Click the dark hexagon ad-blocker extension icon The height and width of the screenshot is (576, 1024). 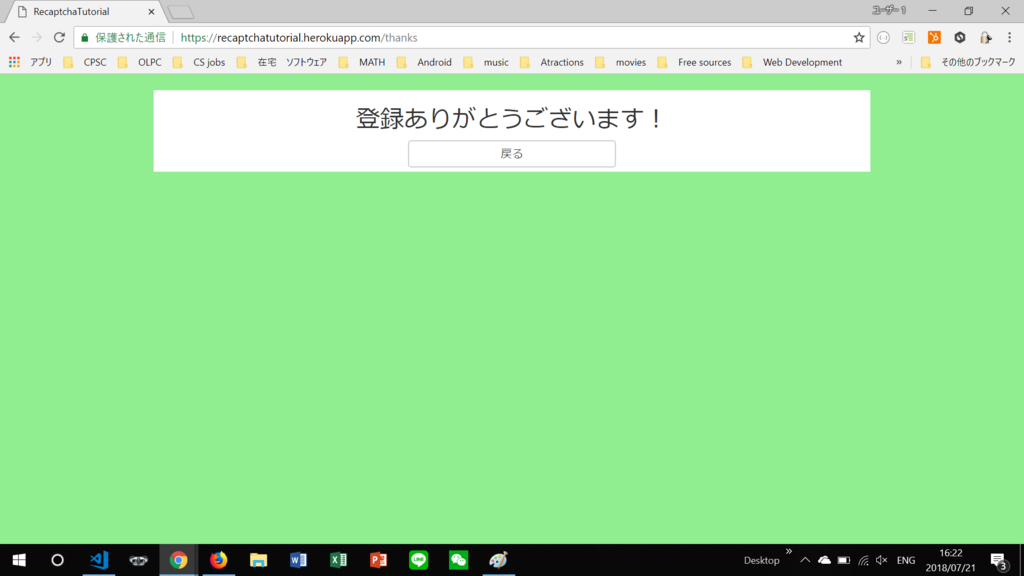tap(960, 38)
